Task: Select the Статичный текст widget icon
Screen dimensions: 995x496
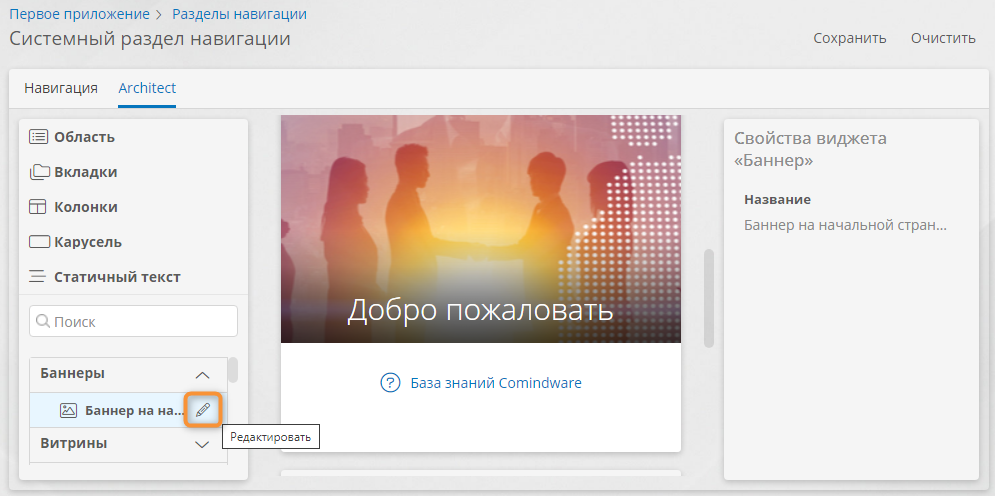Action: coord(39,277)
